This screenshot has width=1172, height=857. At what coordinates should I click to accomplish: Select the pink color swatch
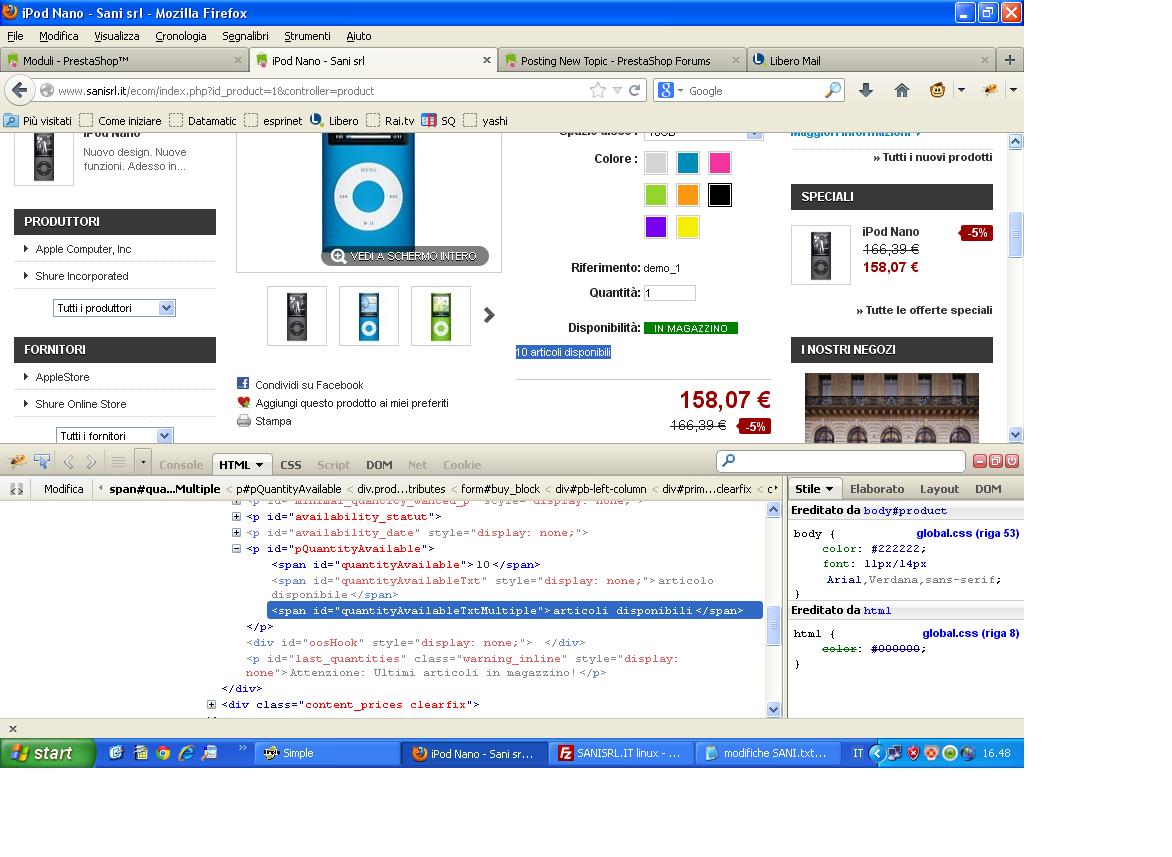click(x=720, y=163)
